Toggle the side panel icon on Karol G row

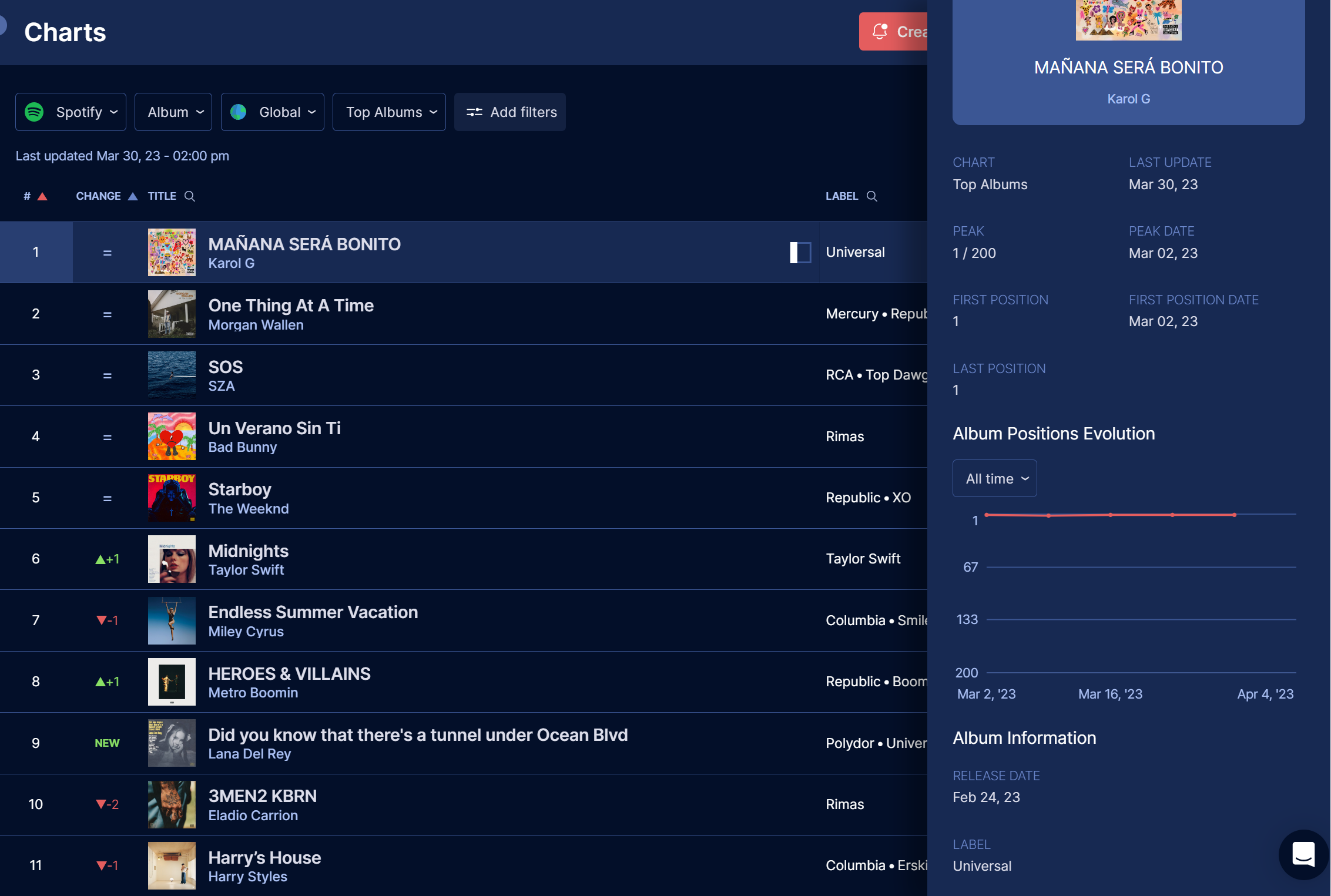pyautogui.click(x=800, y=253)
